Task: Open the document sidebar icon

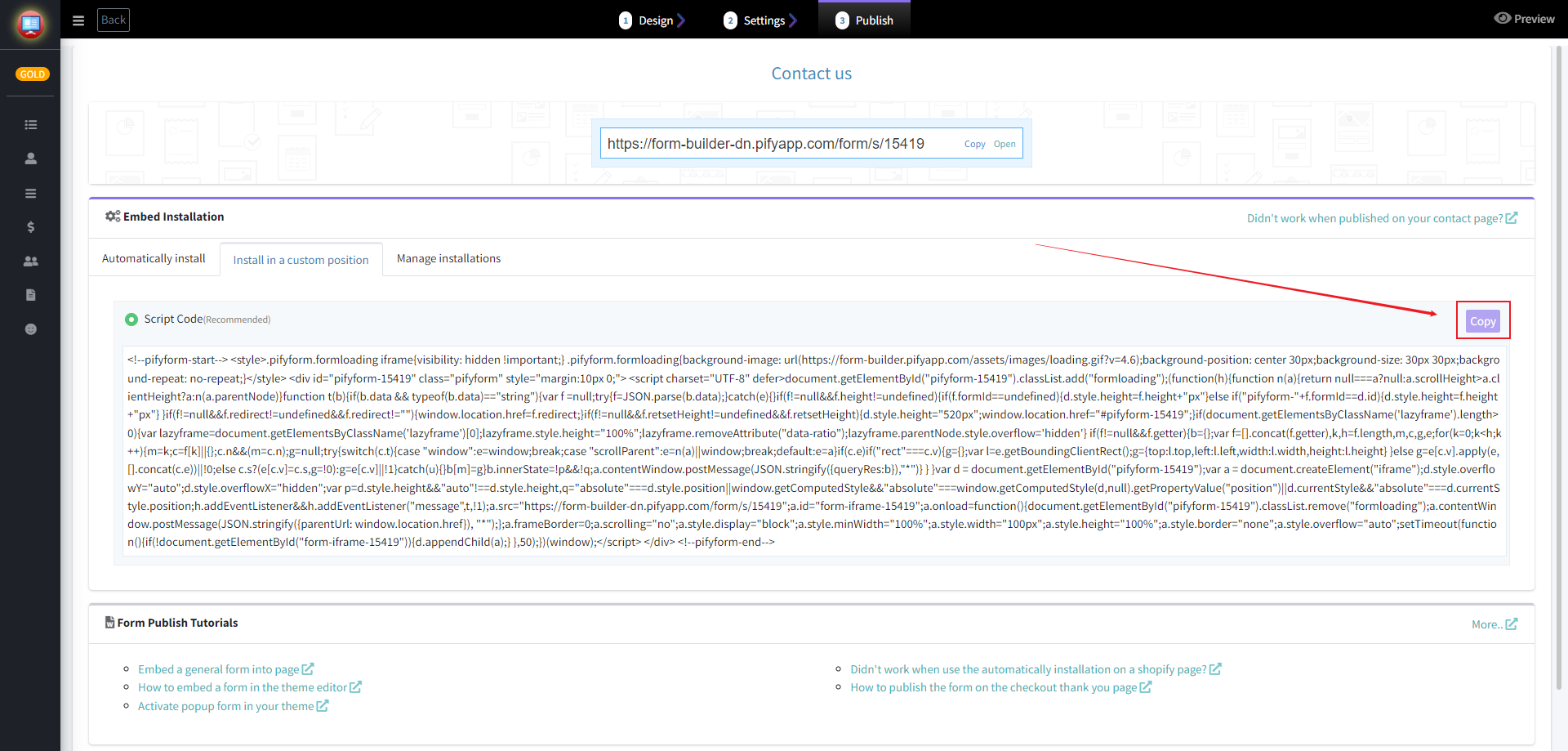Action: pos(31,295)
